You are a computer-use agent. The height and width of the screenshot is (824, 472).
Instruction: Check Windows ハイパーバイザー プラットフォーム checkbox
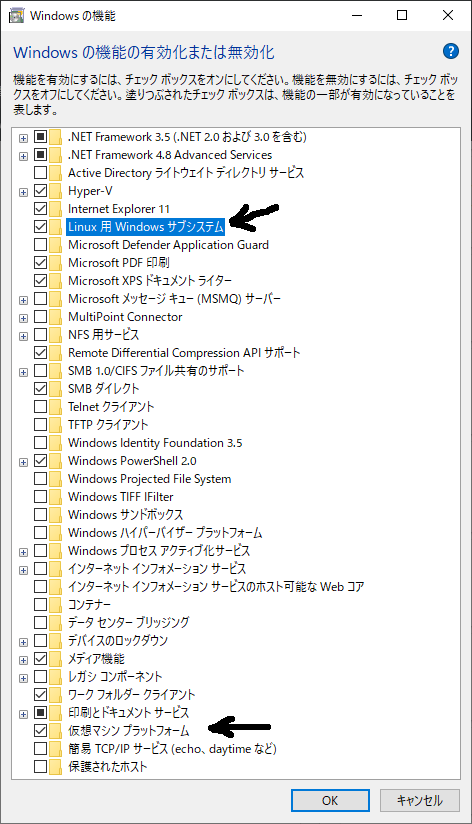(40, 532)
